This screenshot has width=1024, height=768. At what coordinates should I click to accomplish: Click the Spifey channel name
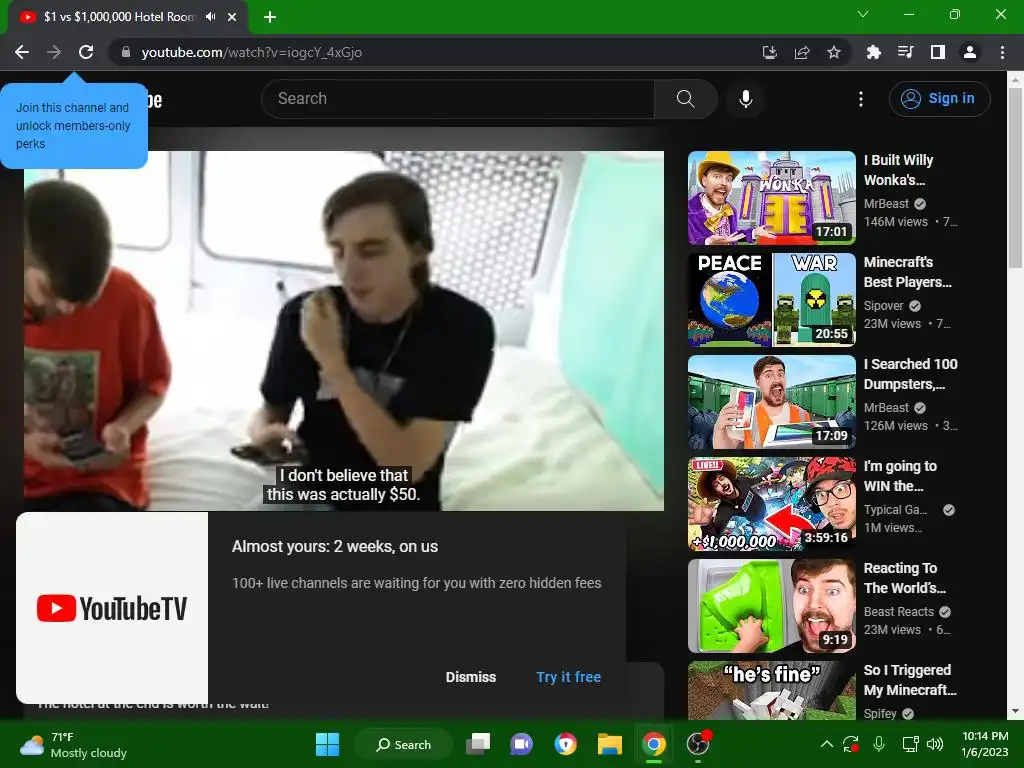(x=880, y=714)
